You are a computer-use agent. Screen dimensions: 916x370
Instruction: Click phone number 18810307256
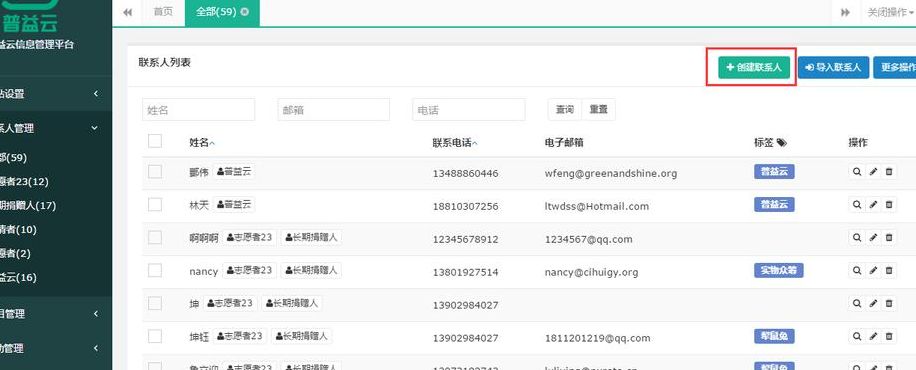click(x=466, y=206)
